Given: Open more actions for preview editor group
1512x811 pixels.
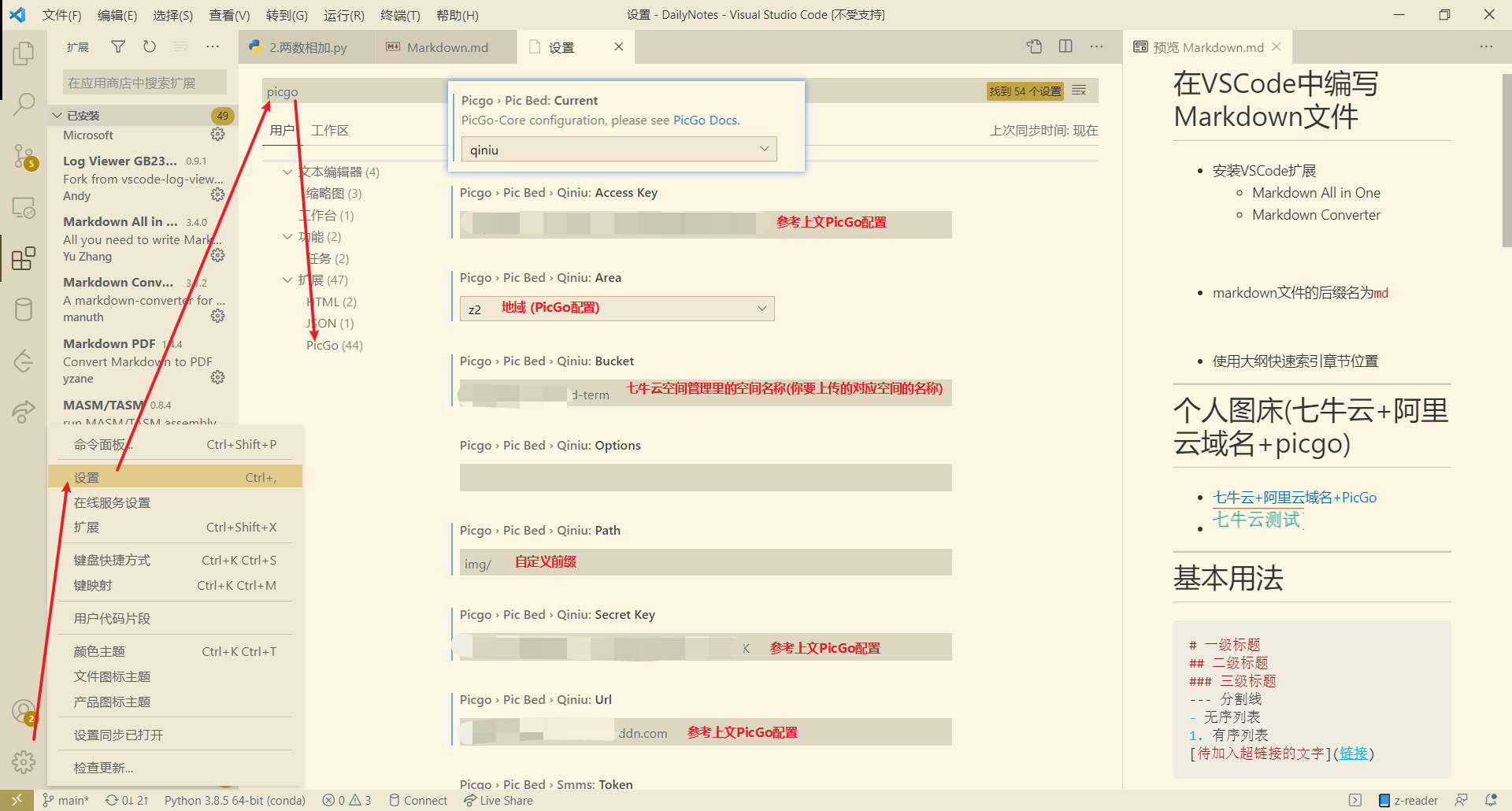Looking at the screenshot, I should click(1486, 47).
